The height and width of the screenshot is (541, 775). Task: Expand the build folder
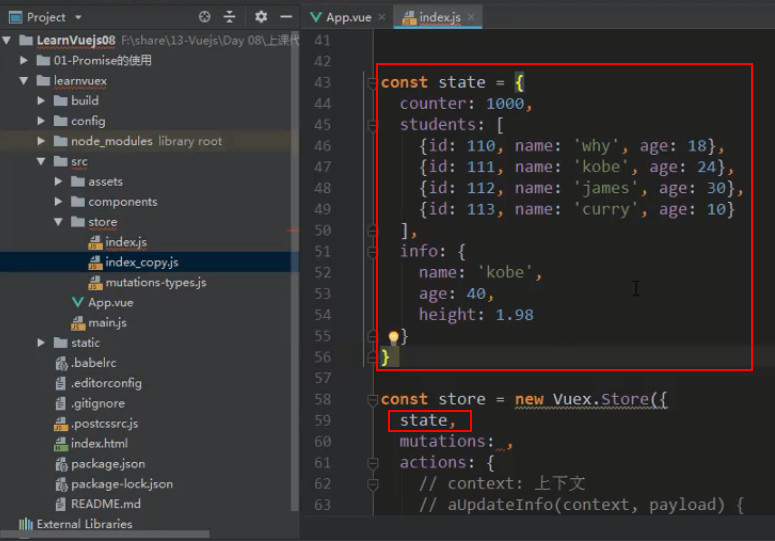coord(41,101)
